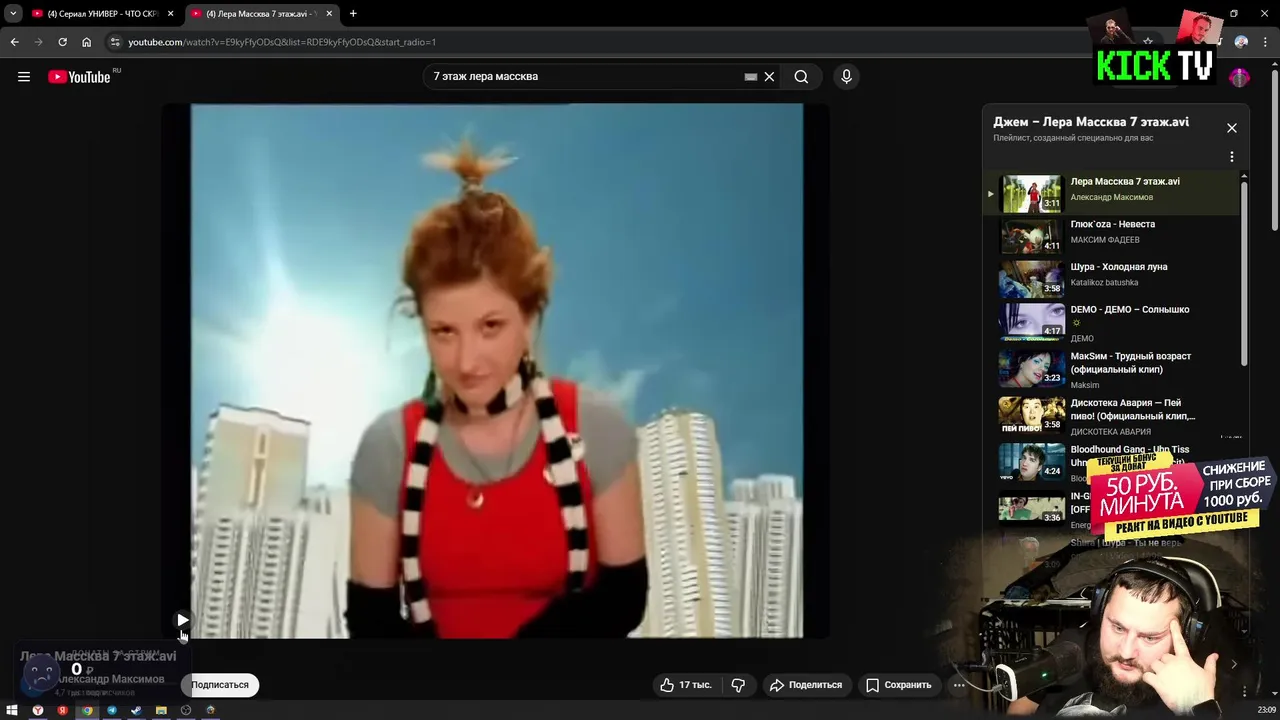Close the Сериал УНИВЕР tab
1280x720 pixels.
[x=171, y=14]
